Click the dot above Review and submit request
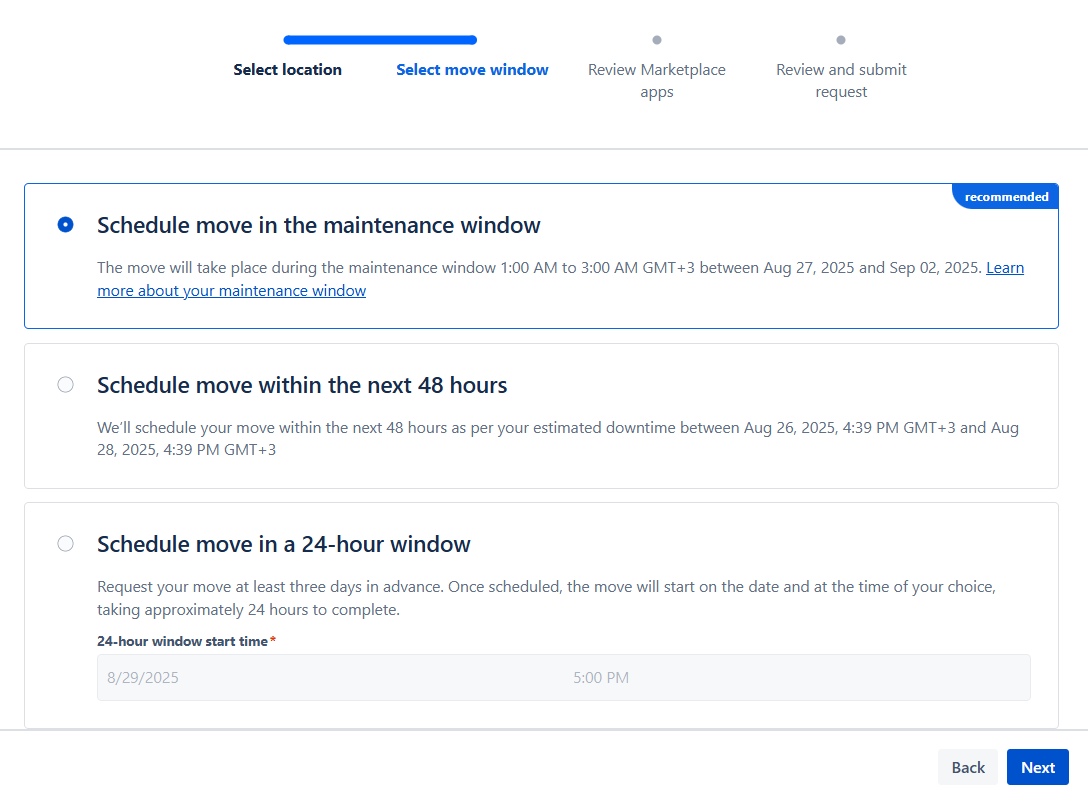The width and height of the screenshot is (1088, 797). (x=841, y=40)
